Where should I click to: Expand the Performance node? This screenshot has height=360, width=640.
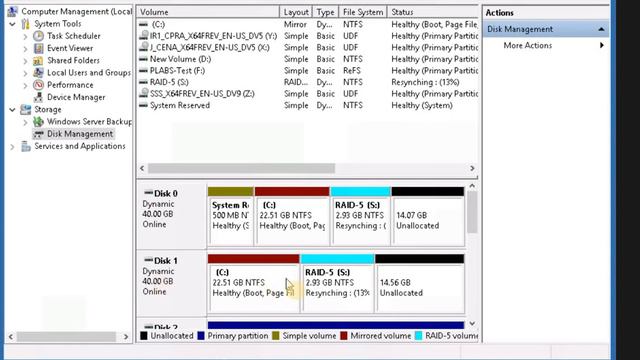tap(25, 85)
